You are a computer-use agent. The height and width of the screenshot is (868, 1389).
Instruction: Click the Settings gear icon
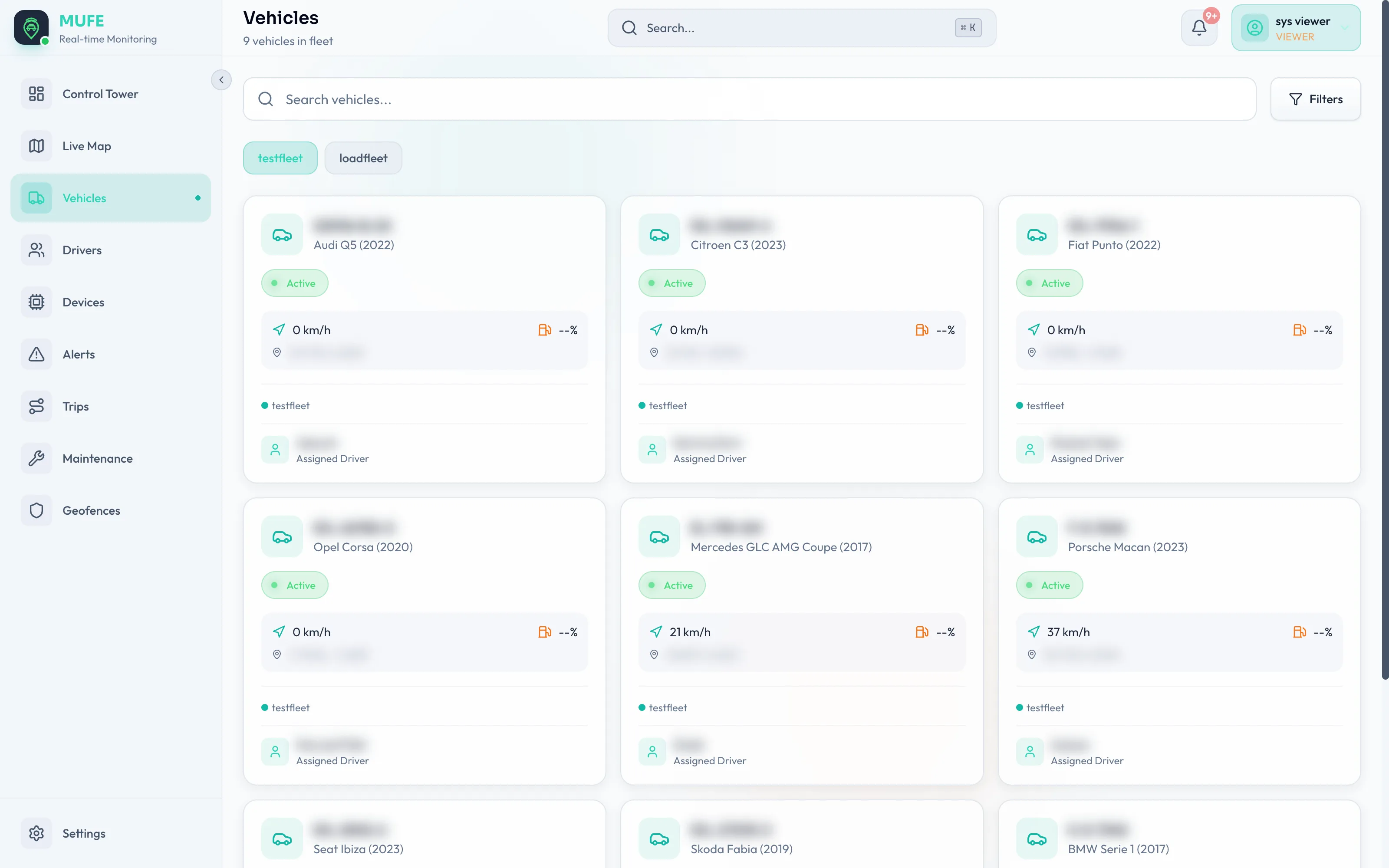36,833
